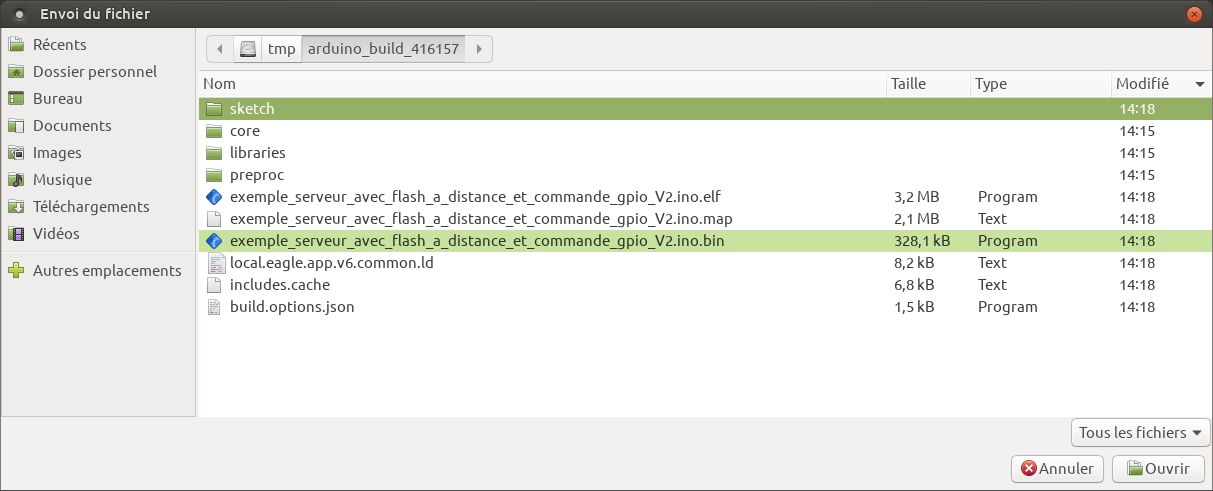Screen dimensions: 1213x491
Task: Click the Téléchargements download icon
Action: pyautogui.click(x=16, y=207)
